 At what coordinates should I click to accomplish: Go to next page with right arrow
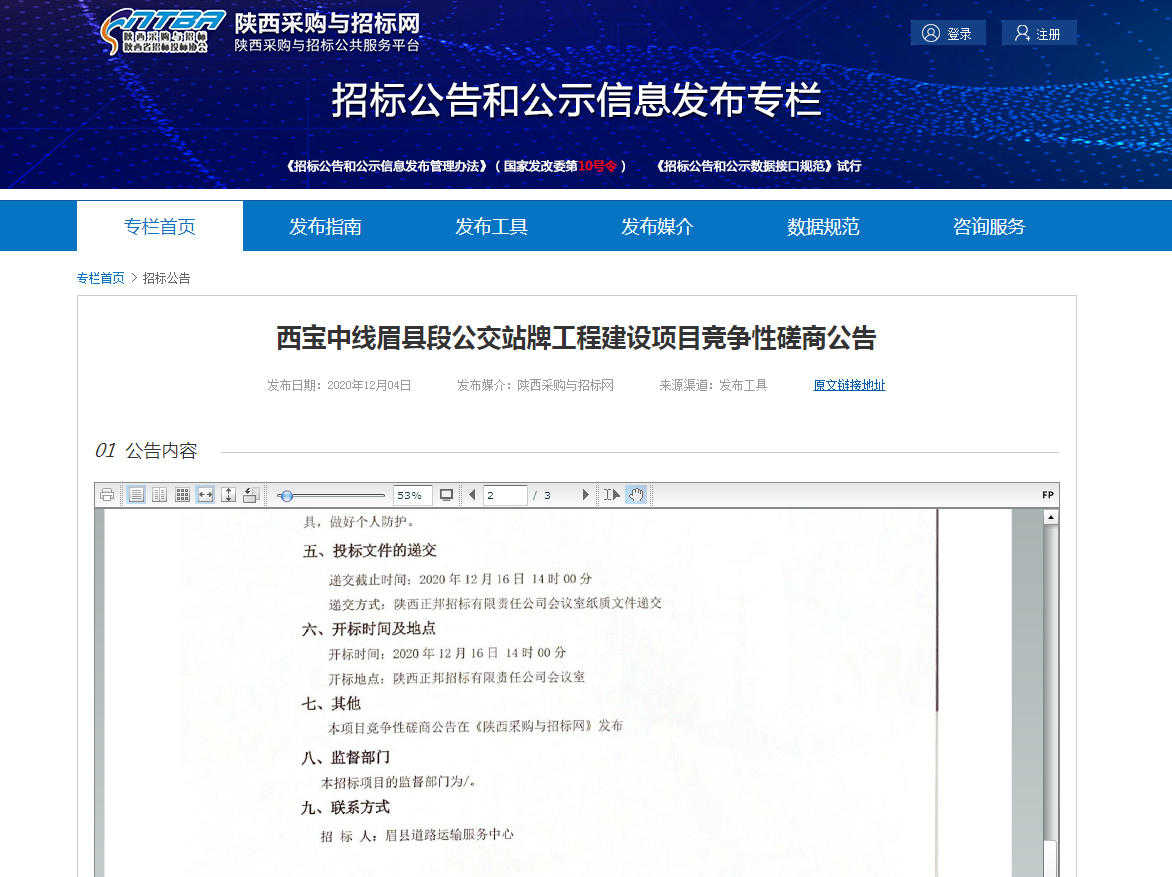pos(586,495)
